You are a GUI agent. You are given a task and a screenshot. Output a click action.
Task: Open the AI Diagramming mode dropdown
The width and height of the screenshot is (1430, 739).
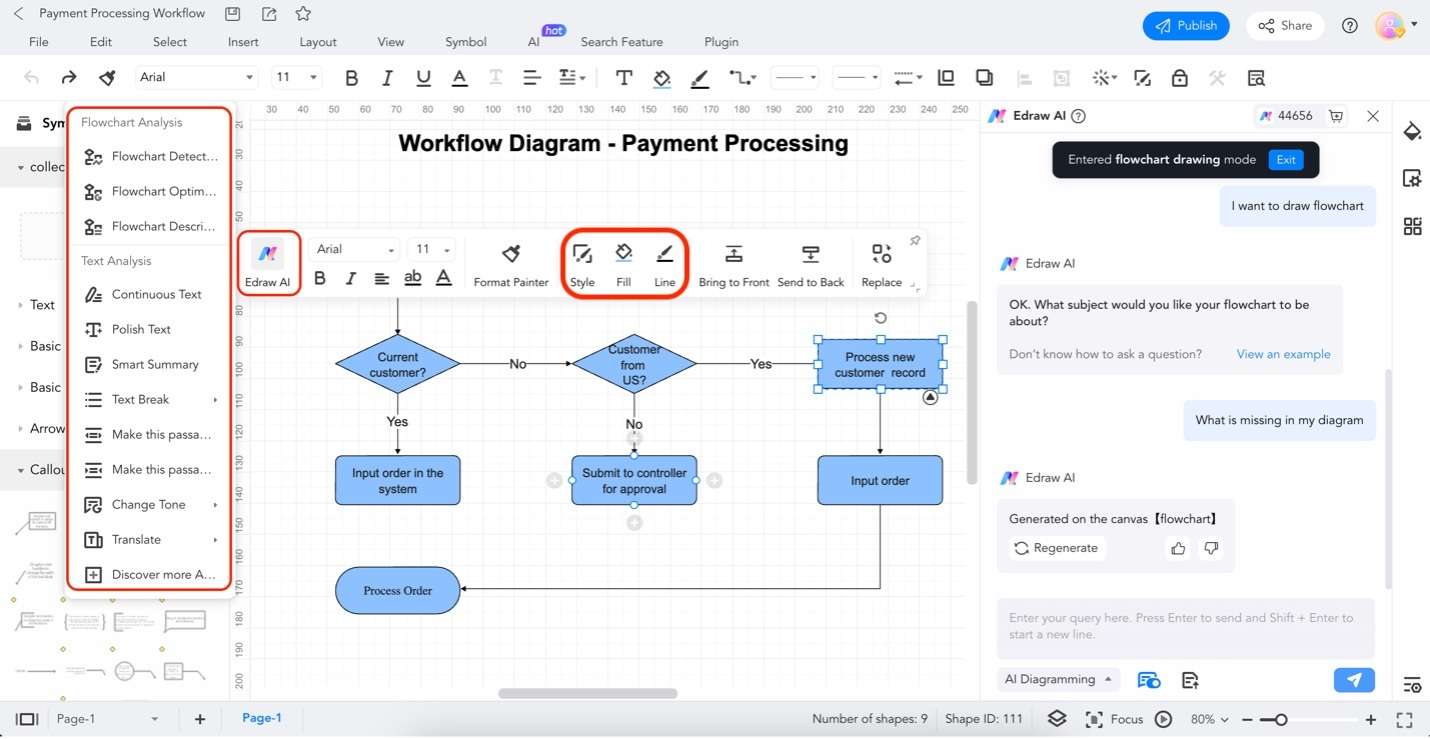1058,679
